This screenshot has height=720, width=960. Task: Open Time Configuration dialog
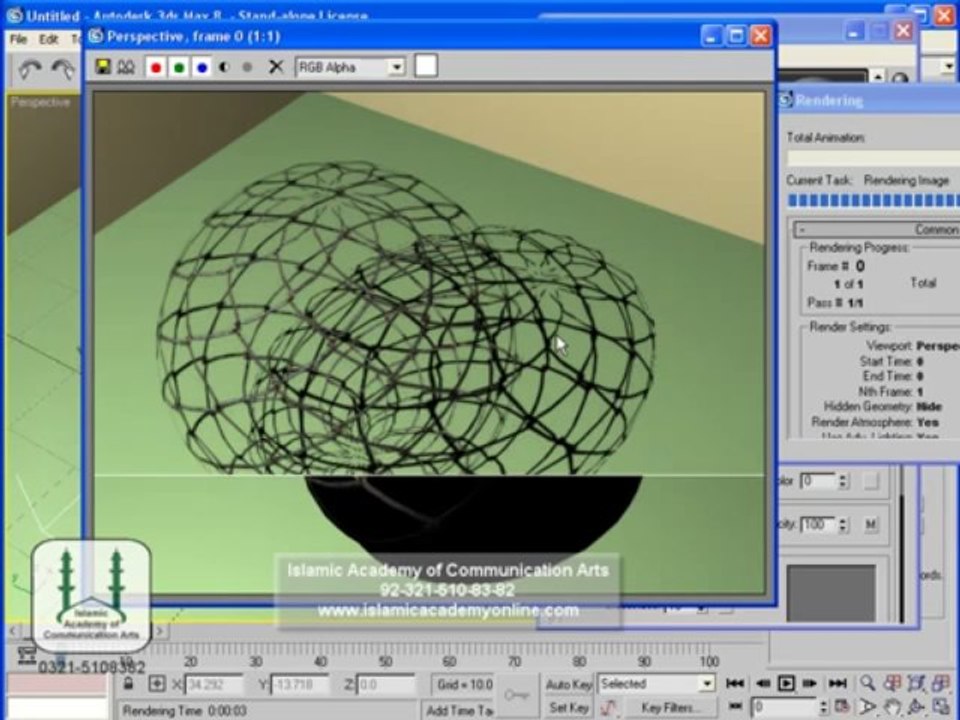click(x=842, y=708)
